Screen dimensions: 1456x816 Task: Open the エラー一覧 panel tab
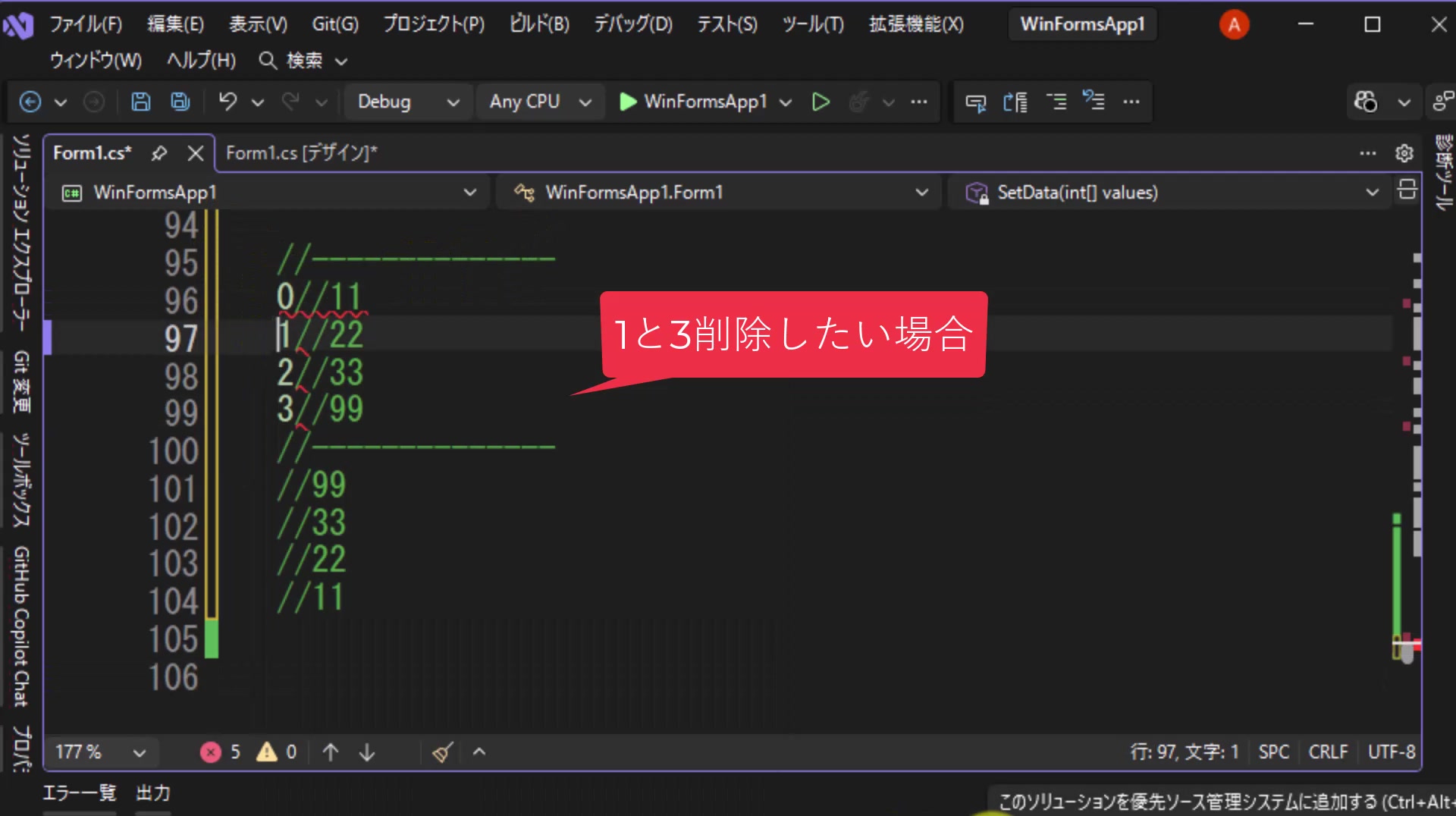[80, 792]
